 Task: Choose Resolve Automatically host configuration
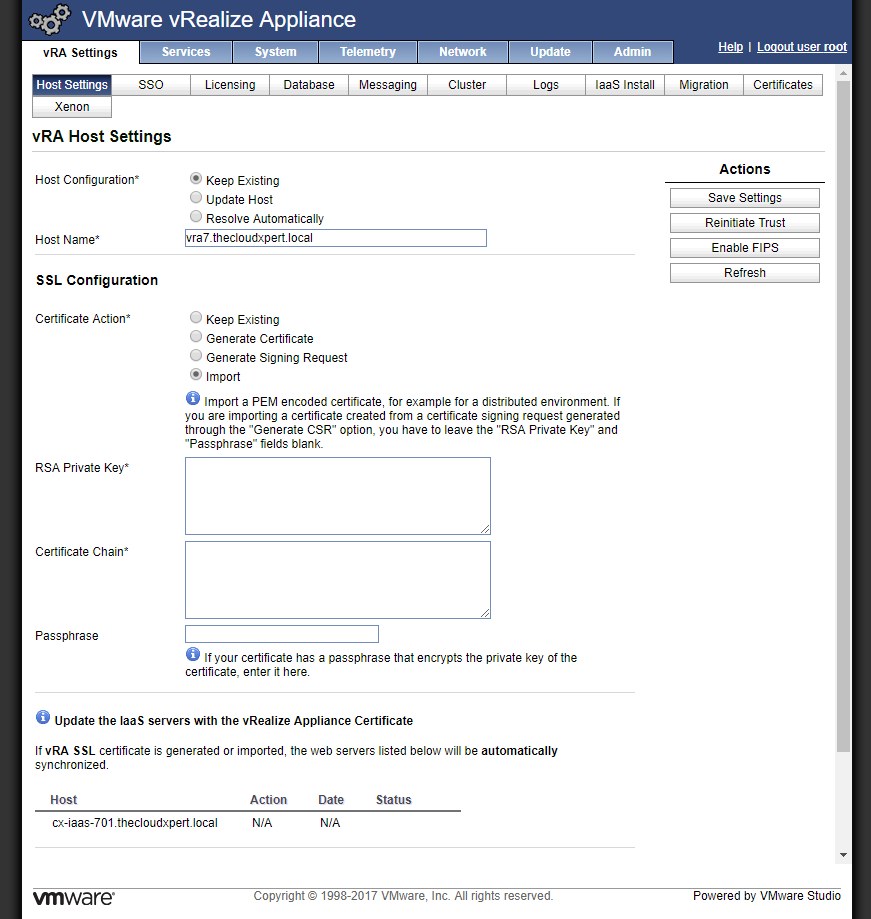click(x=196, y=217)
